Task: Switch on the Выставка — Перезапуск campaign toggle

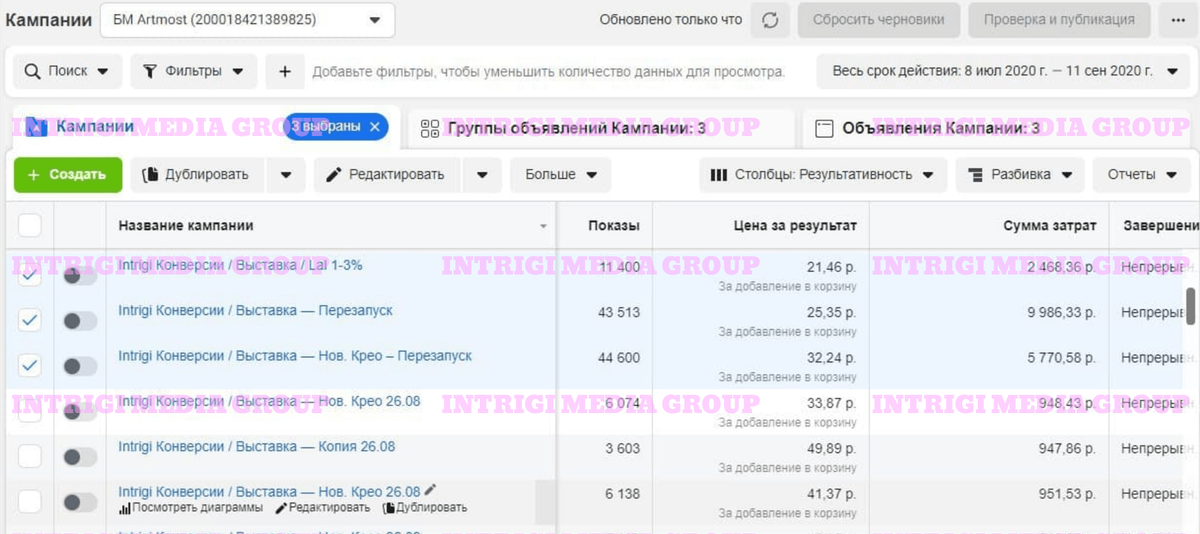Action: 80,321
